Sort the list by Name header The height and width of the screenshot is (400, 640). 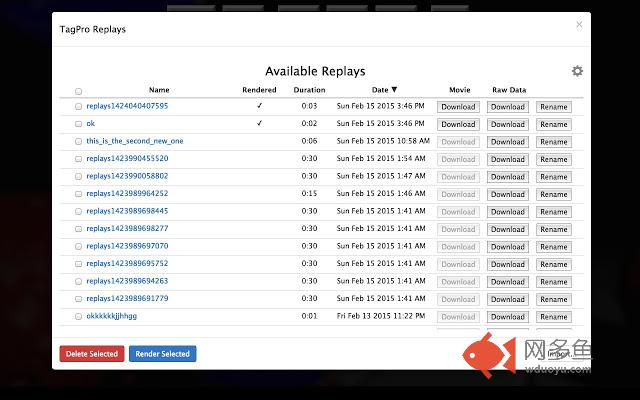pyautogui.click(x=158, y=90)
